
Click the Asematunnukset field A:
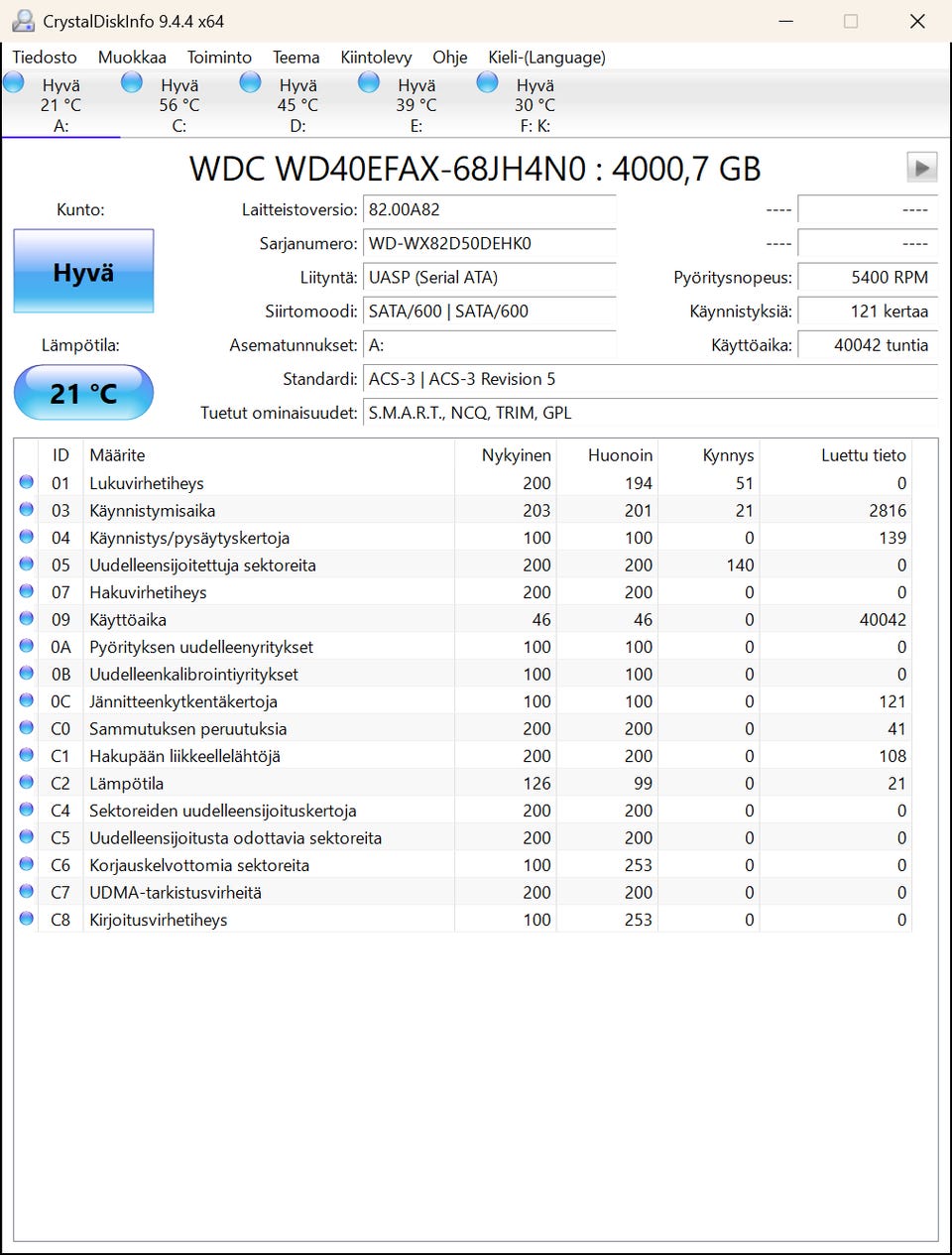coord(490,345)
